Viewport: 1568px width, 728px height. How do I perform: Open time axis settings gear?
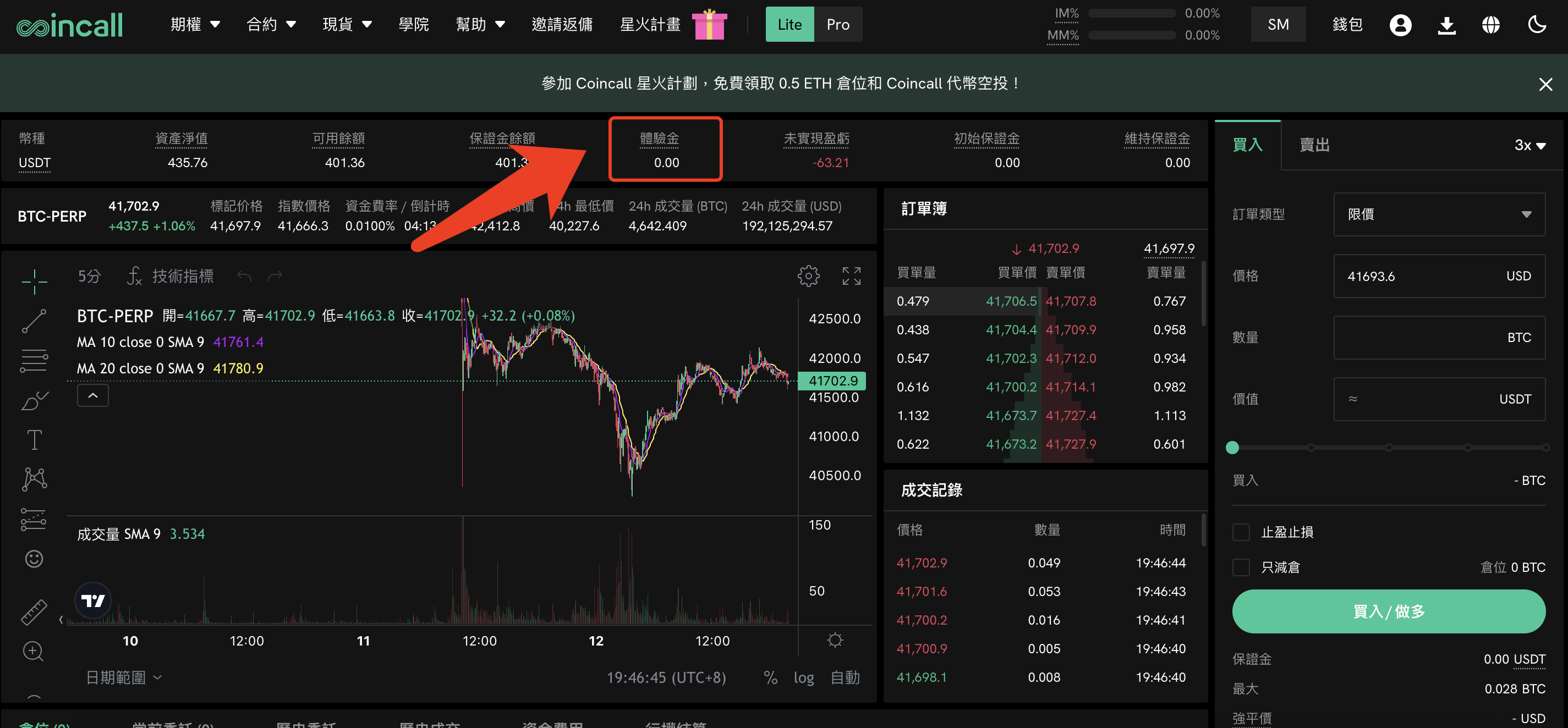pyautogui.click(x=835, y=641)
